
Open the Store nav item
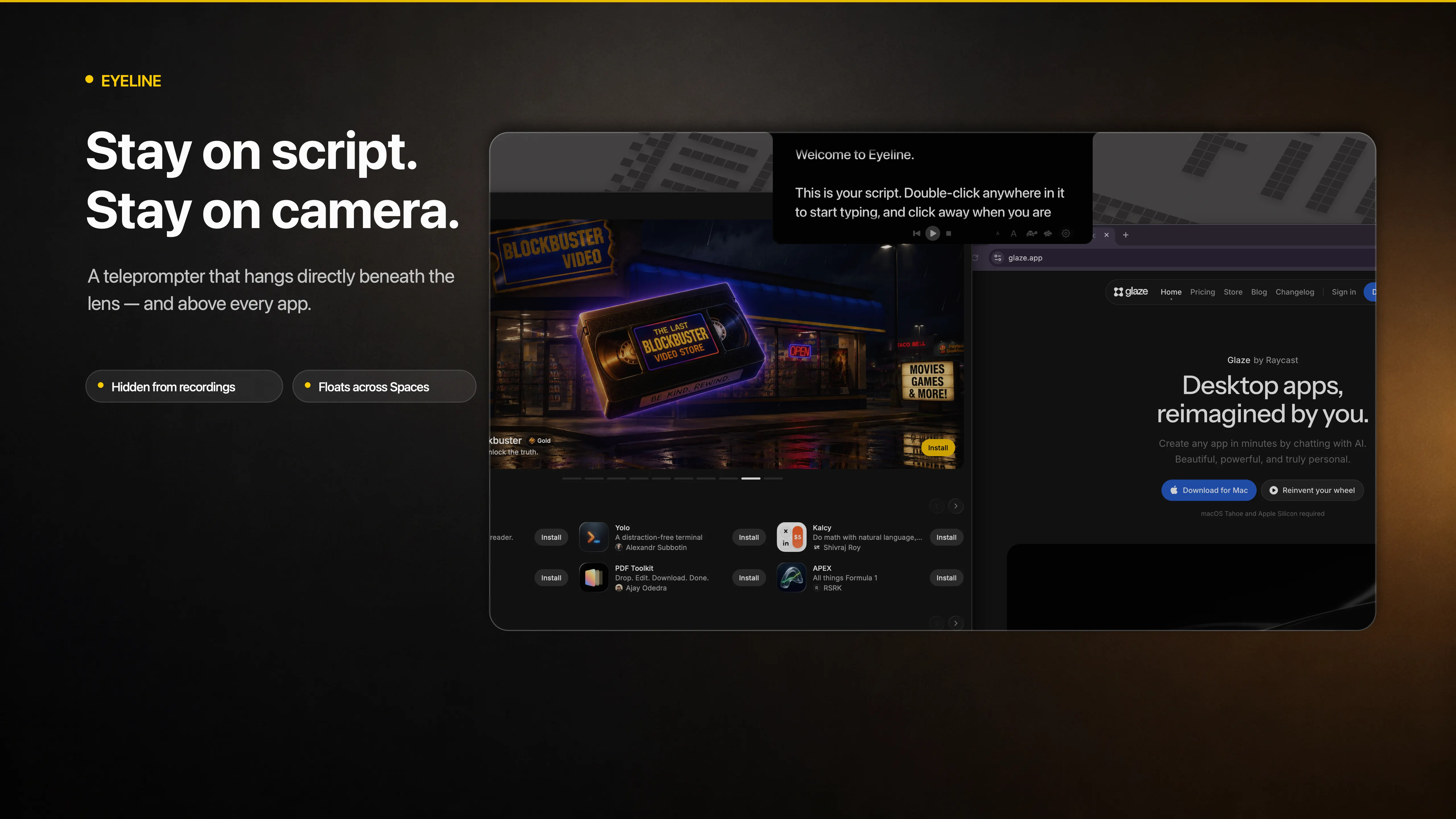pos(1233,292)
